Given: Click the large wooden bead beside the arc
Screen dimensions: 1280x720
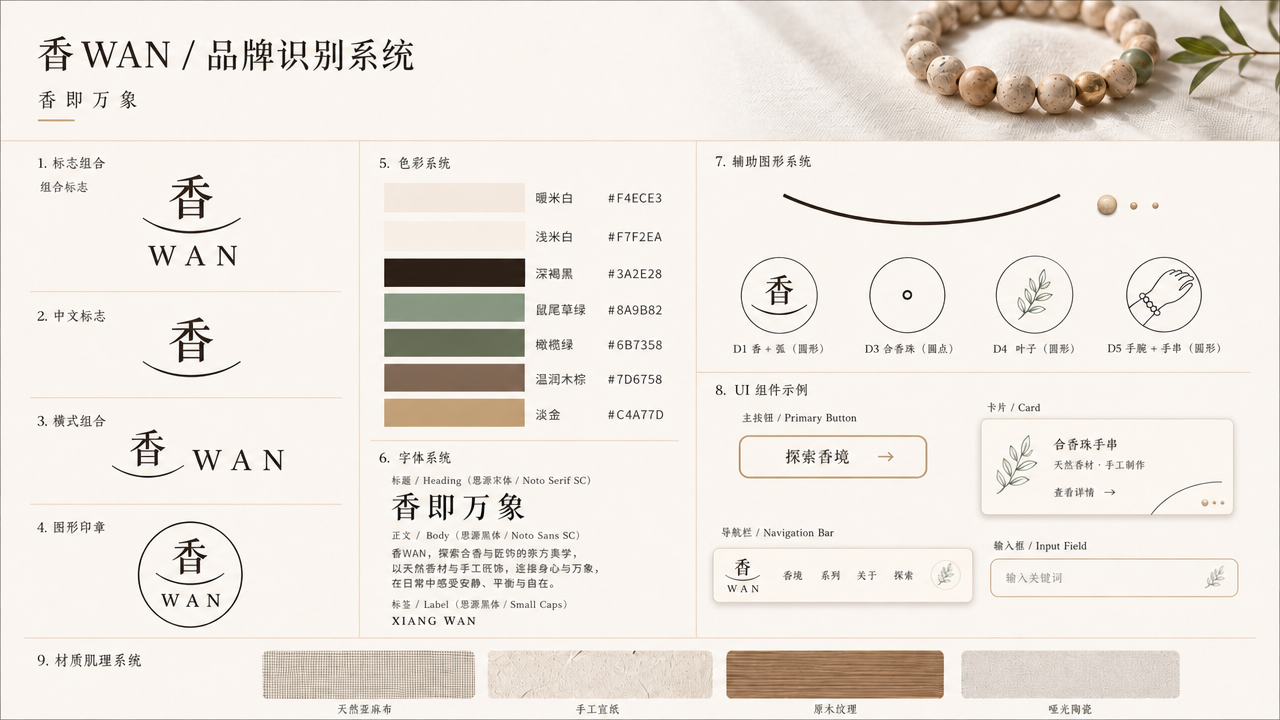Looking at the screenshot, I should pos(1107,205).
